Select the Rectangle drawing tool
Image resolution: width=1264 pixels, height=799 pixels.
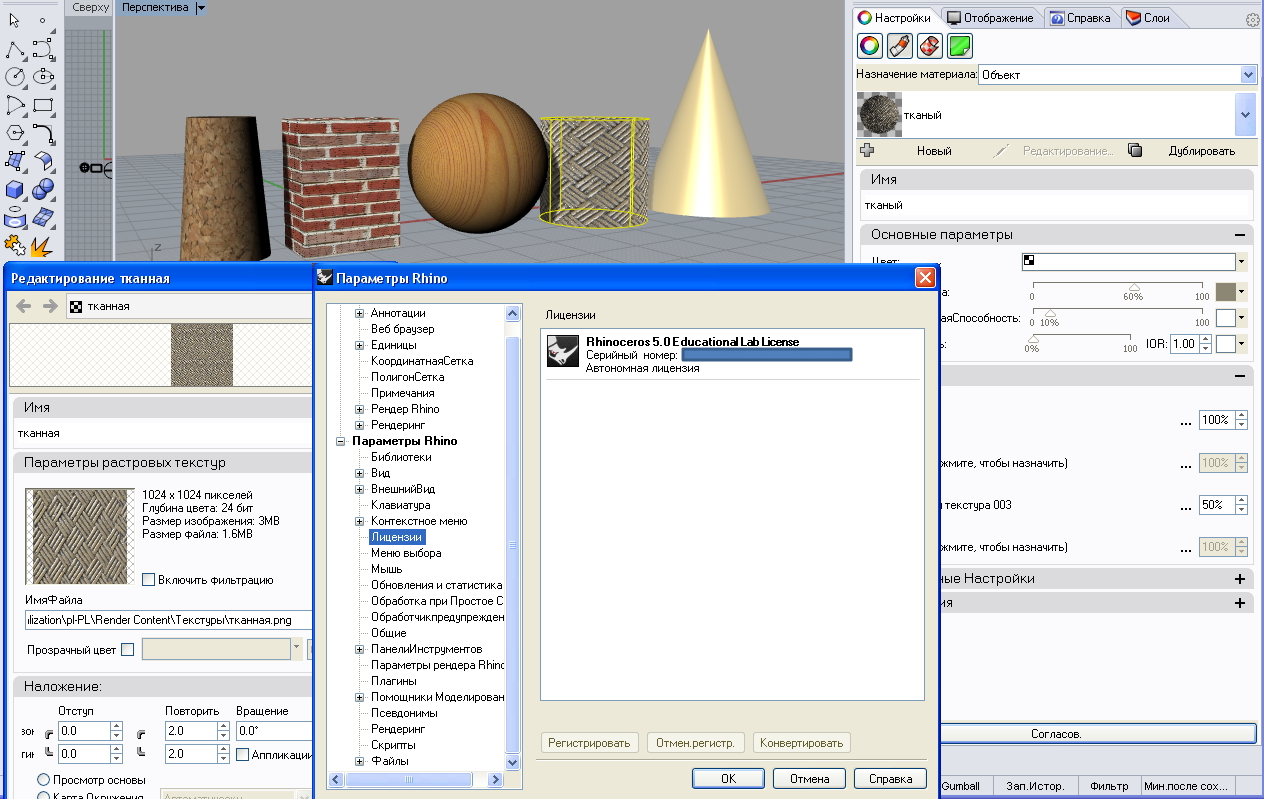(43, 104)
